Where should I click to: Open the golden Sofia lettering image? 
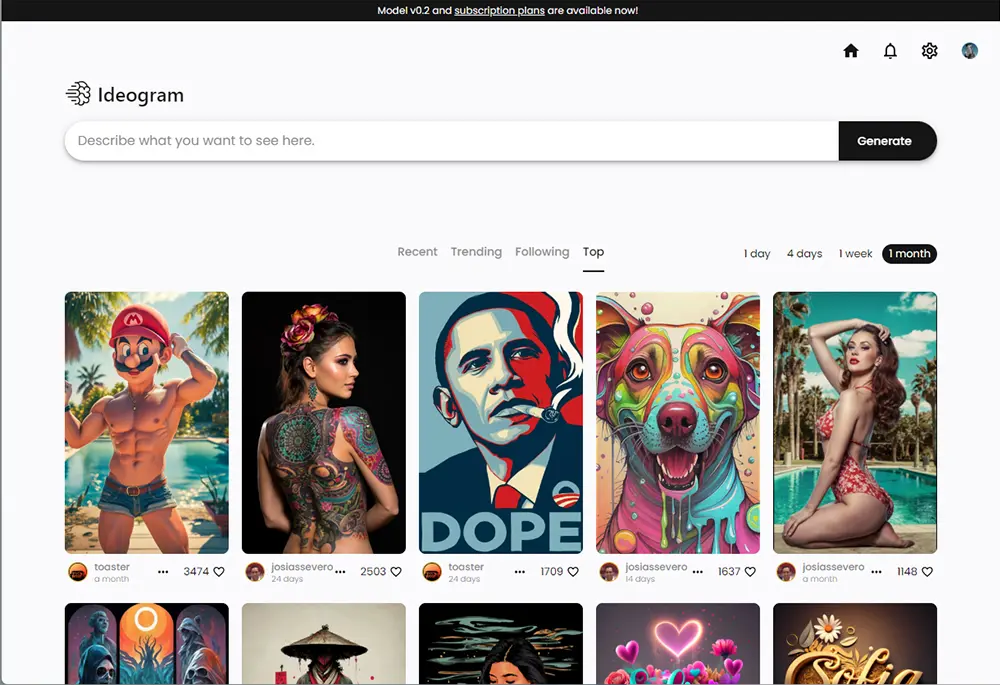[855, 644]
